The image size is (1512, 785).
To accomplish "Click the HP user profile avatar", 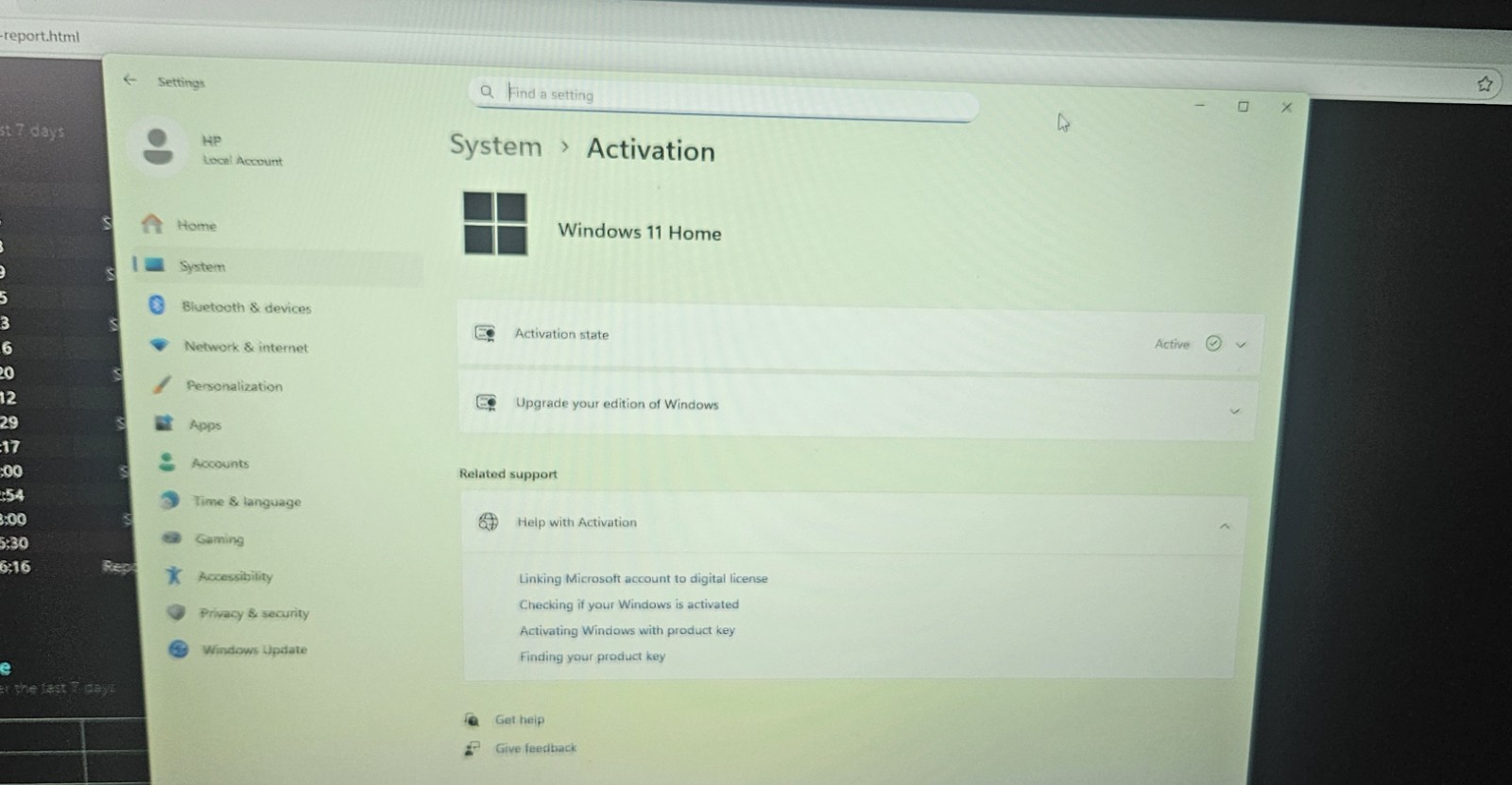I will point(158,146).
